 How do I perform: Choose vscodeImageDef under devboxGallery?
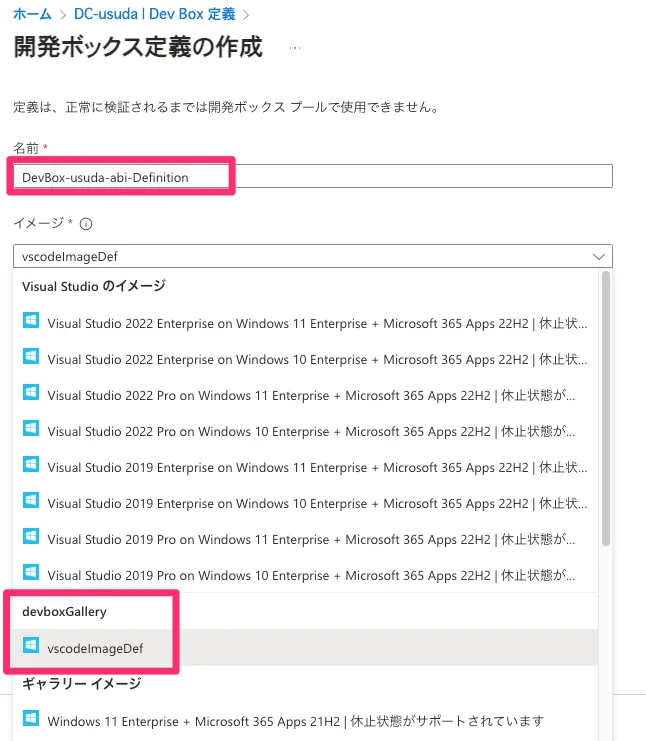(305, 647)
